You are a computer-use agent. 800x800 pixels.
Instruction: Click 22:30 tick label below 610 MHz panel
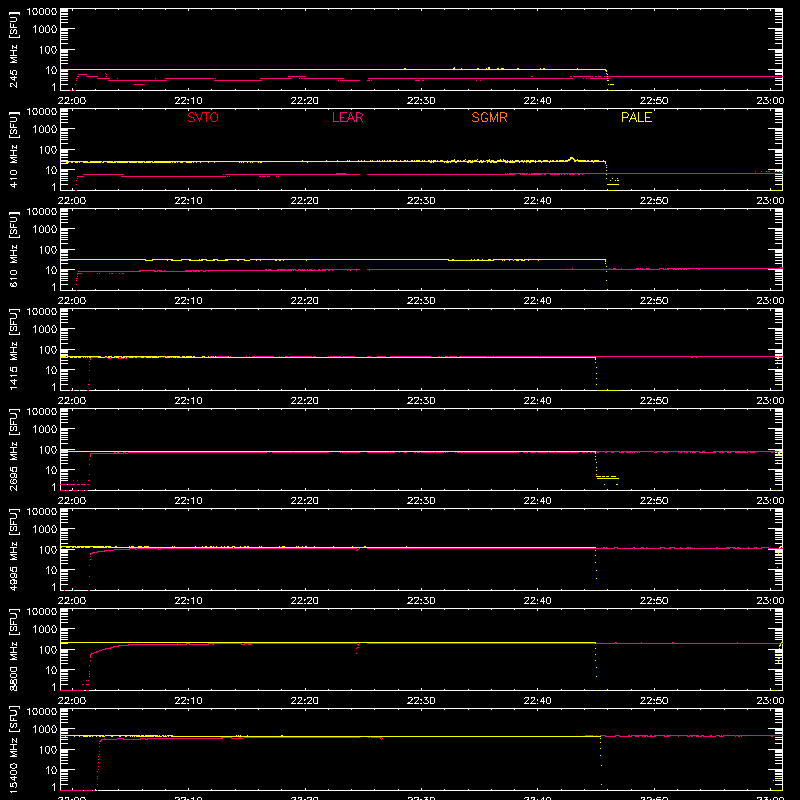click(x=421, y=301)
